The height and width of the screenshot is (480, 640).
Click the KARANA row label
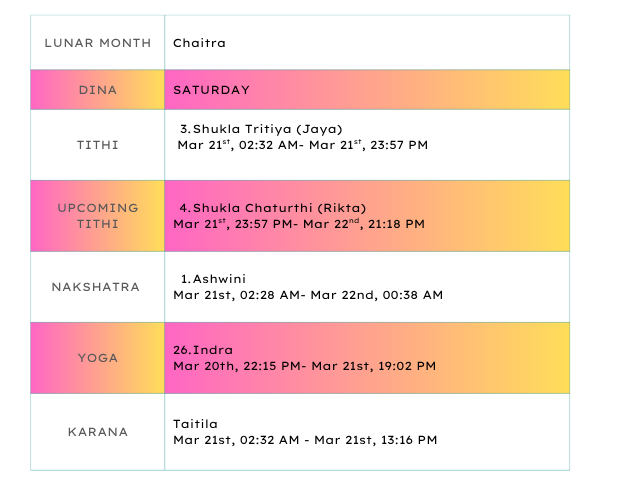pos(98,432)
